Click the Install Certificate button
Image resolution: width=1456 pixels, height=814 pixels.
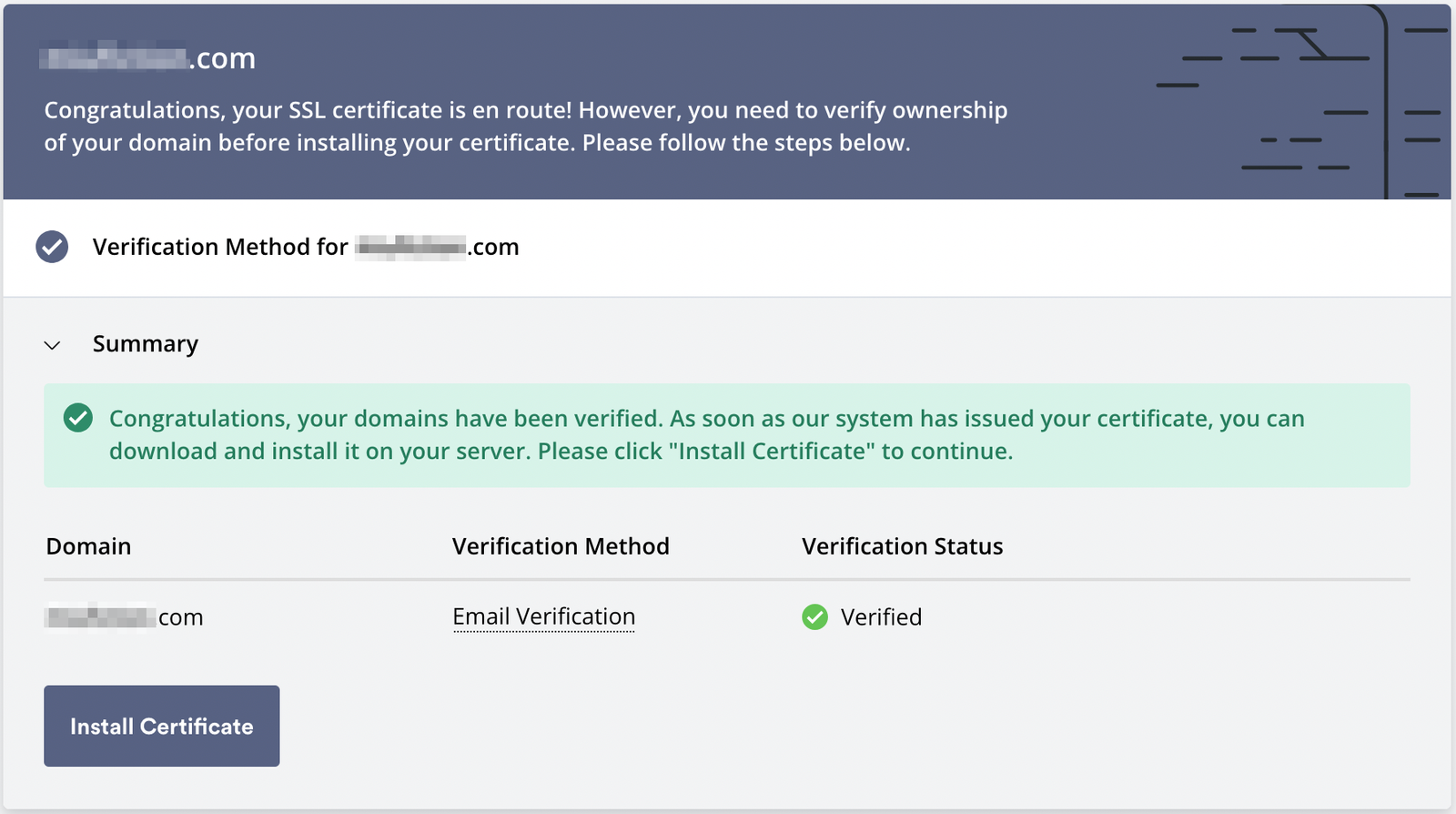click(x=161, y=726)
